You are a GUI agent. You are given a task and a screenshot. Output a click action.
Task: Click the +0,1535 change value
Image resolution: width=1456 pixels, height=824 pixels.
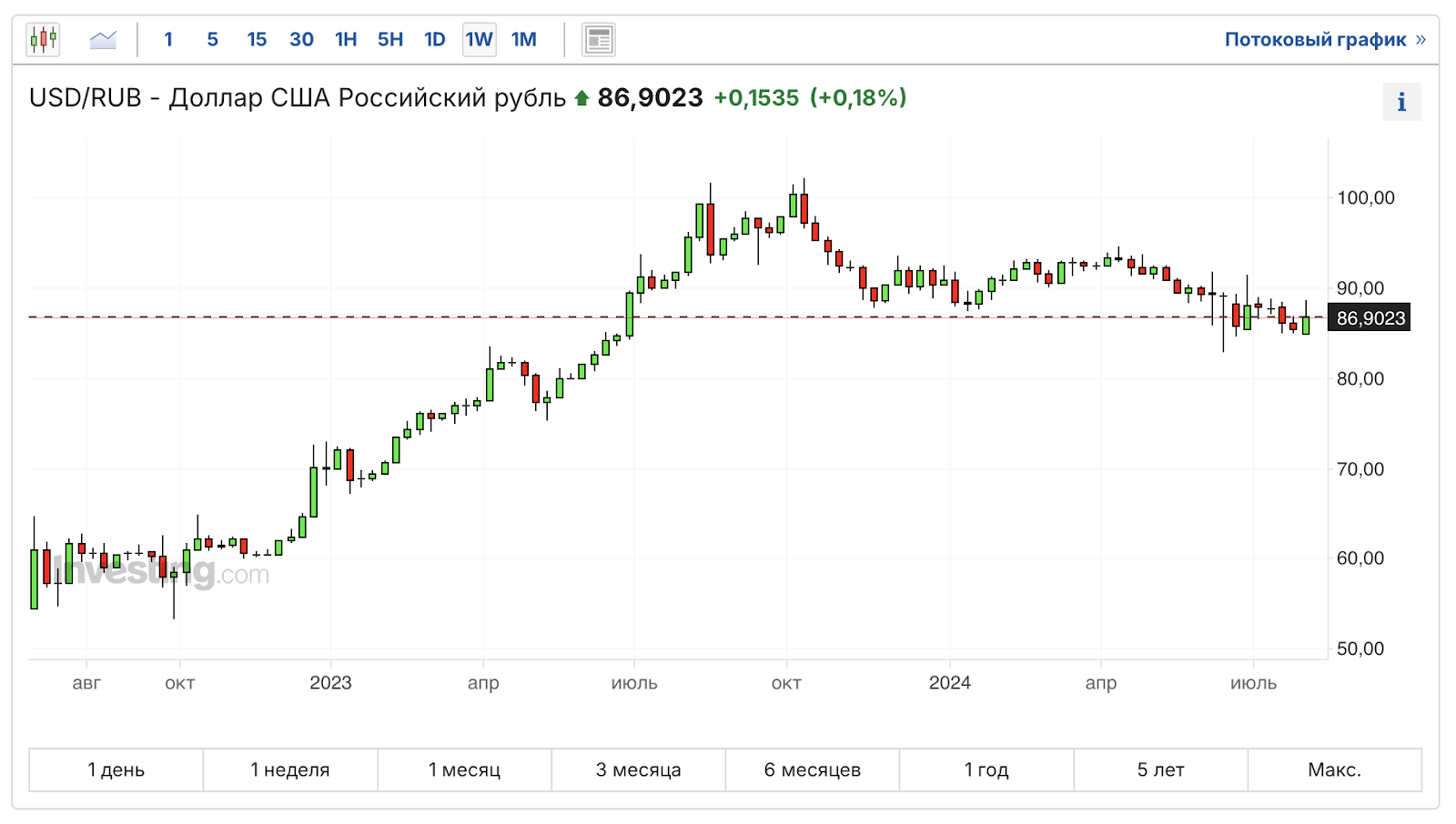tap(756, 97)
